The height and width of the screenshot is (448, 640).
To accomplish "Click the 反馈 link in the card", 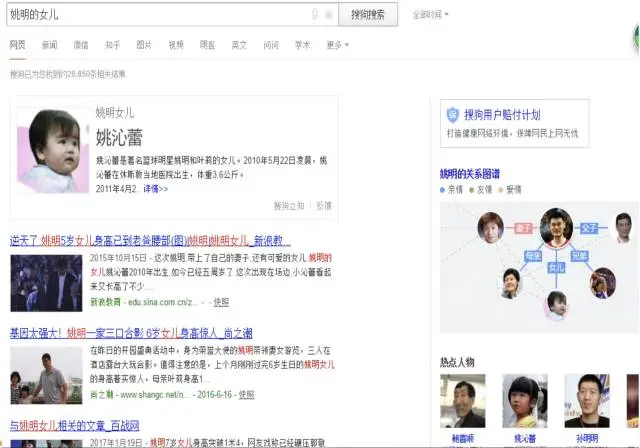I will tap(324, 206).
